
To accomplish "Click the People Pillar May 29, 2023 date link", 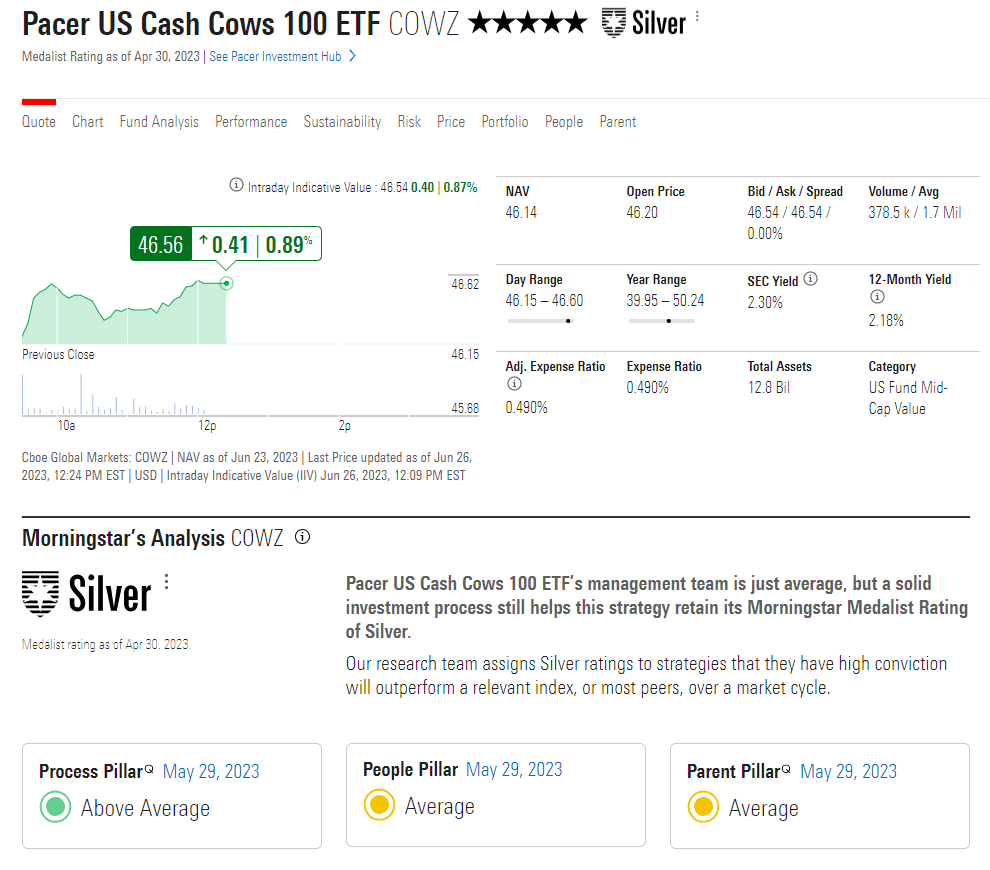I will pyautogui.click(x=514, y=770).
